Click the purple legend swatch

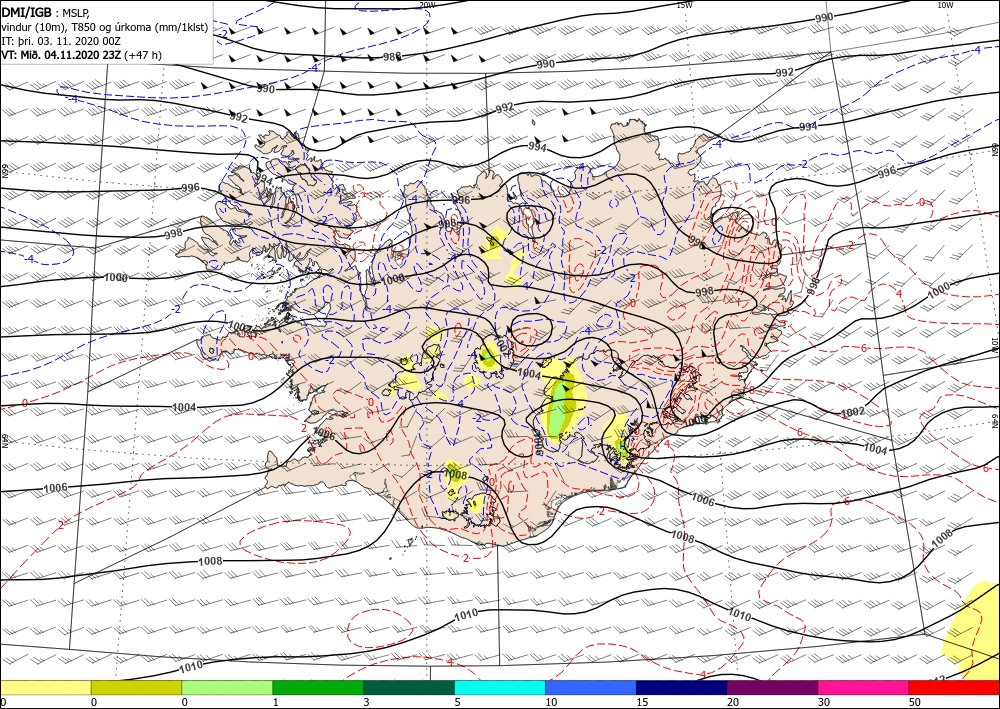point(772,687)
